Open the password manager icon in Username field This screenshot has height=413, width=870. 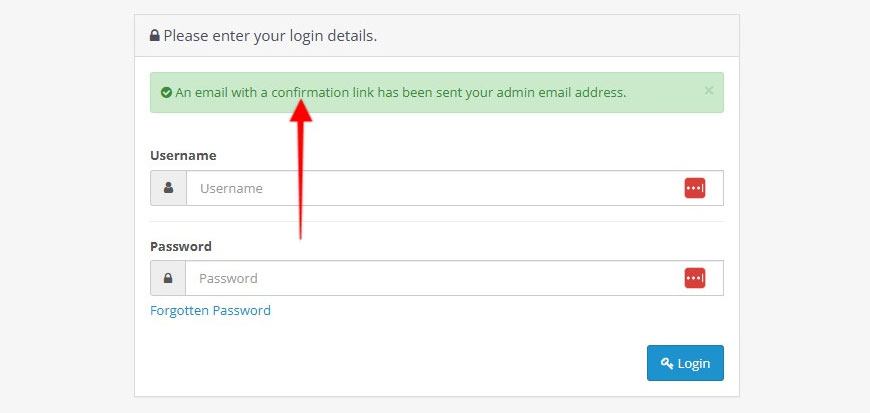point(695,188)
